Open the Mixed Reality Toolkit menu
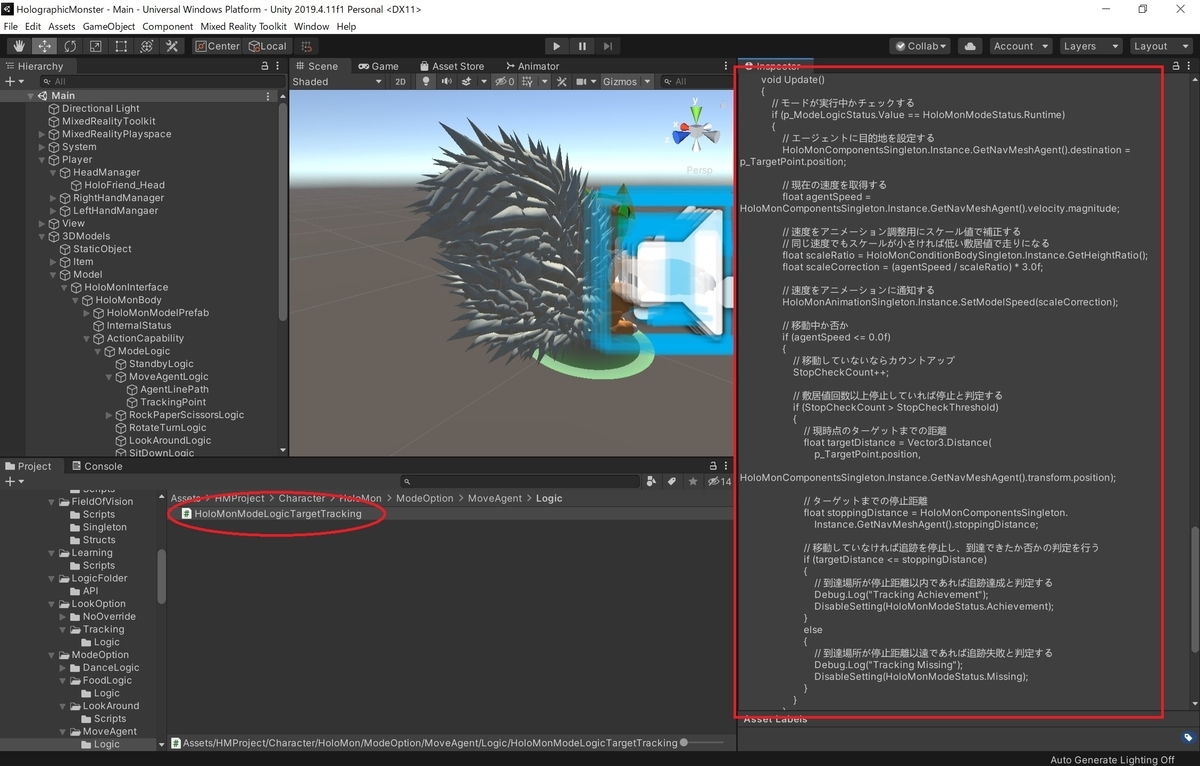 pyautogui.click(x=243, y=26)
